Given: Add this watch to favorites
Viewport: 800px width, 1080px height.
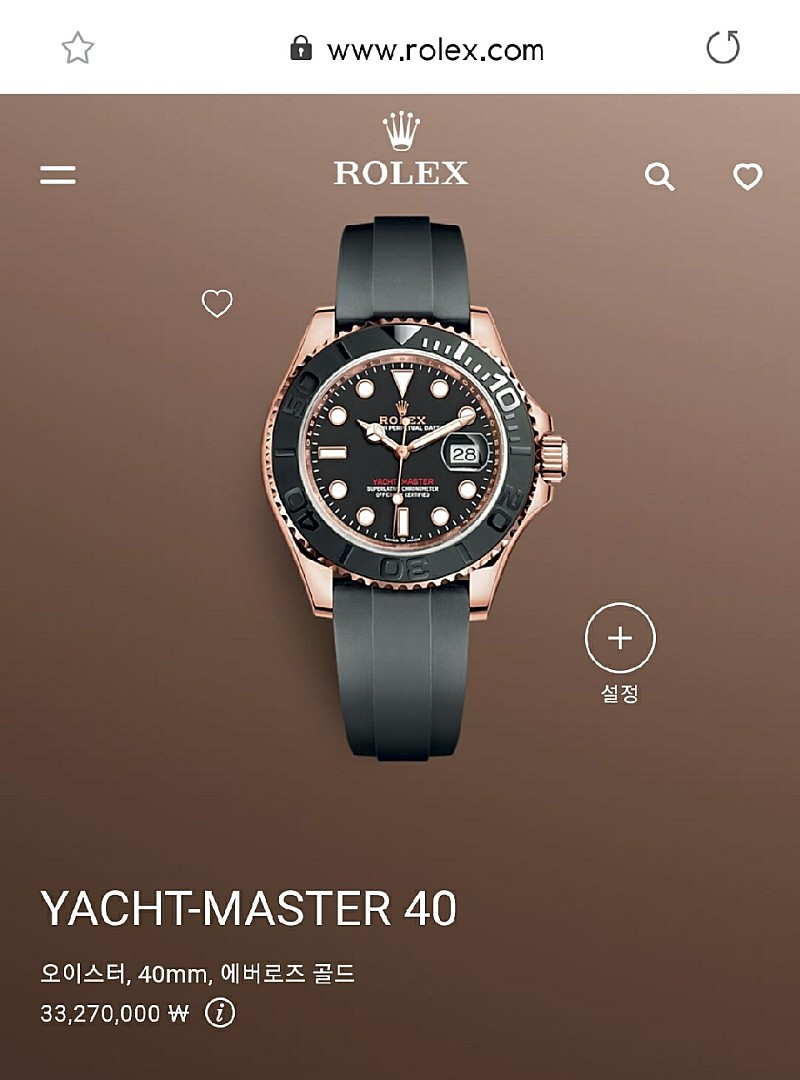Looking at the screenshot, I should click(216, 303).
